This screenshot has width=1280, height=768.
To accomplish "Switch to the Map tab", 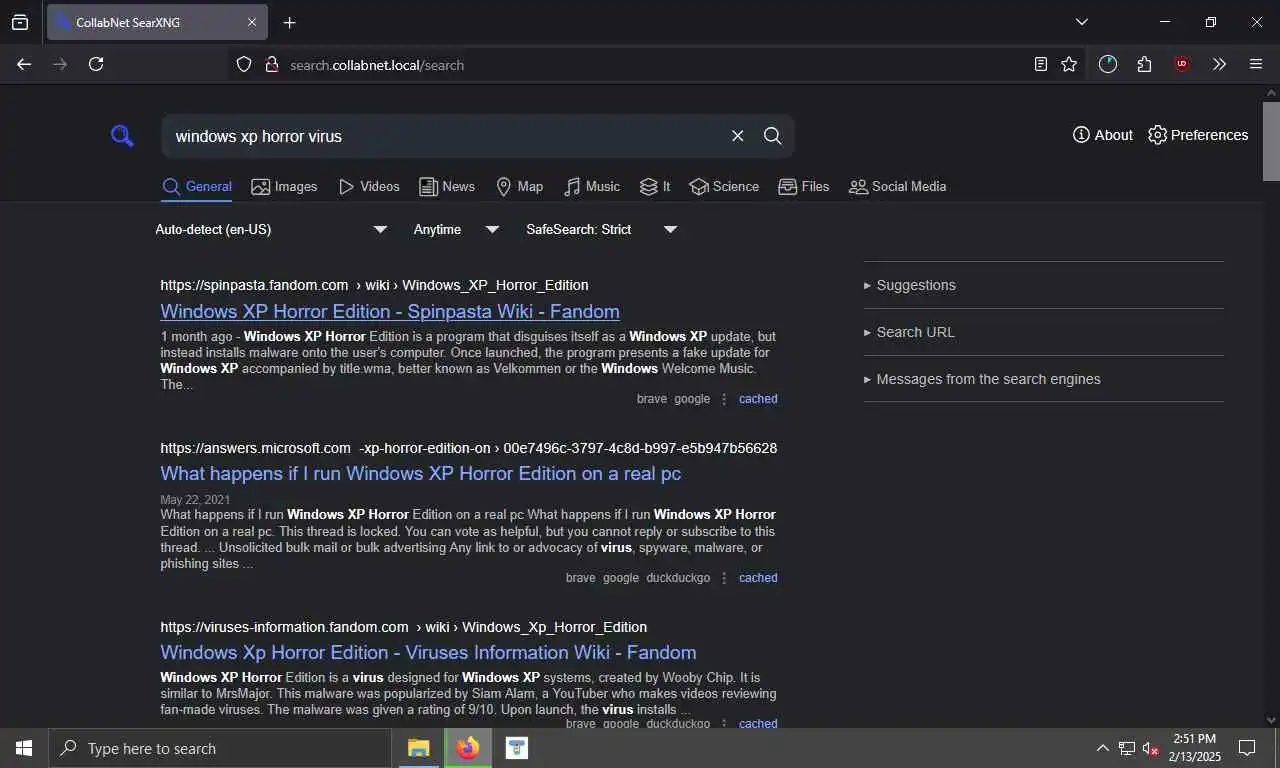I will point(520,187).
